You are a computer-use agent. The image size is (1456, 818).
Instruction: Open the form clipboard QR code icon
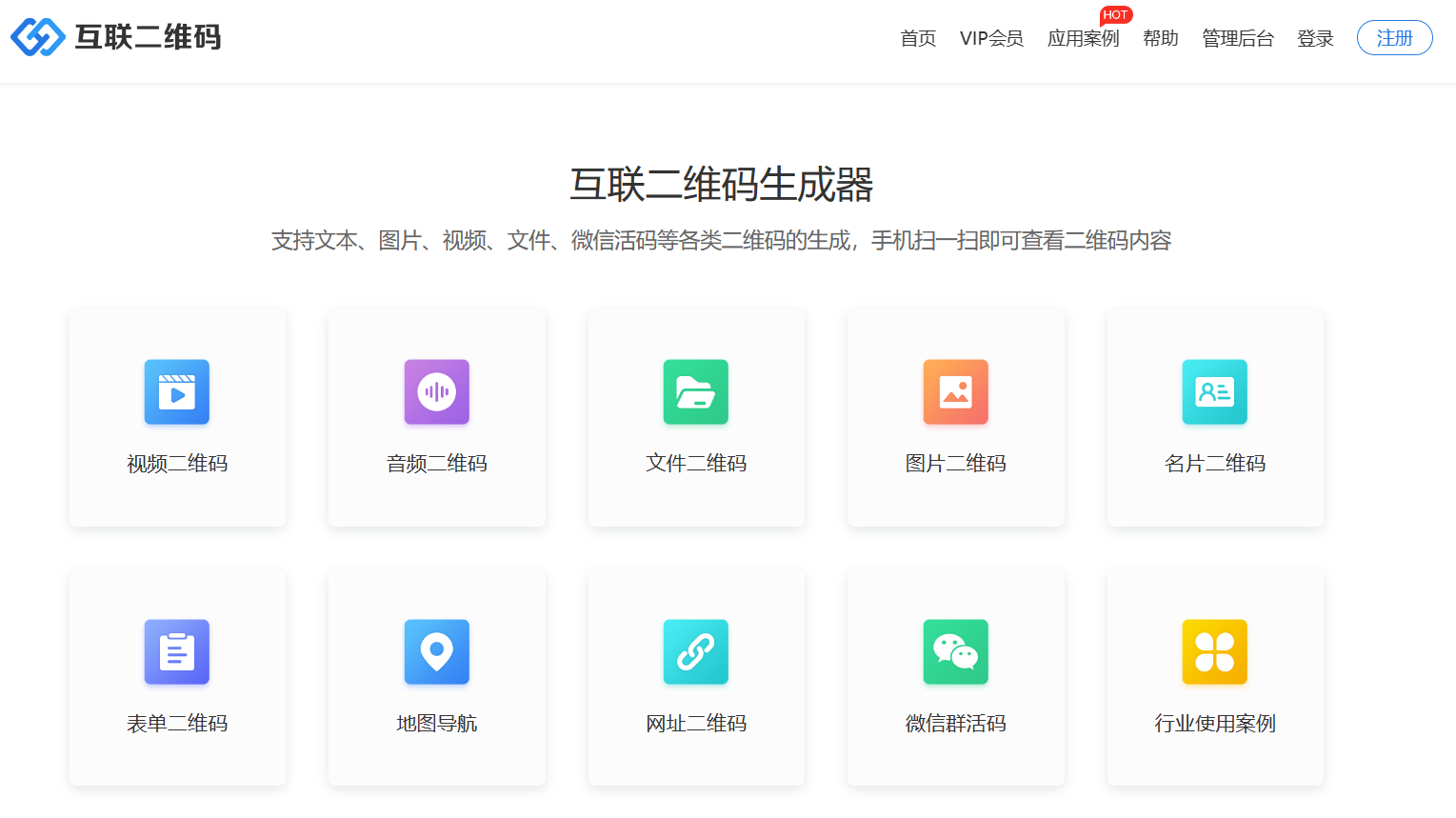[x=177, y=652]
